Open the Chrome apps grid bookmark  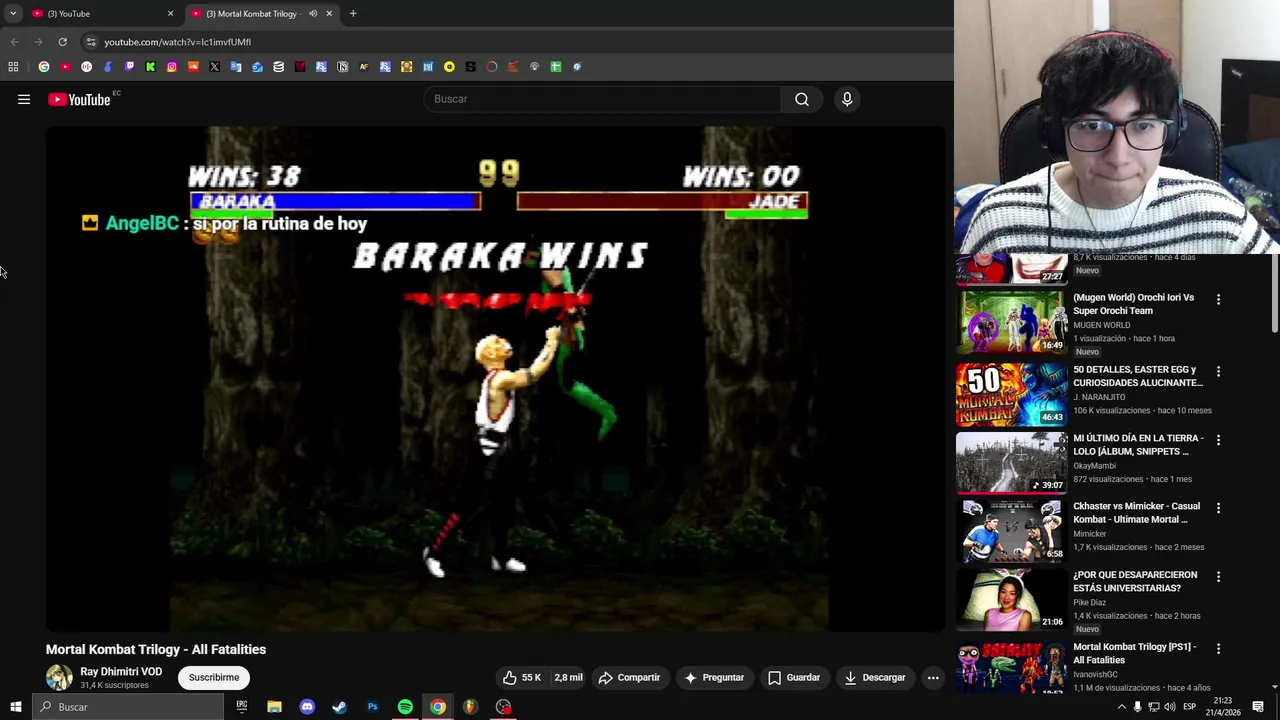tap(13, 67)
